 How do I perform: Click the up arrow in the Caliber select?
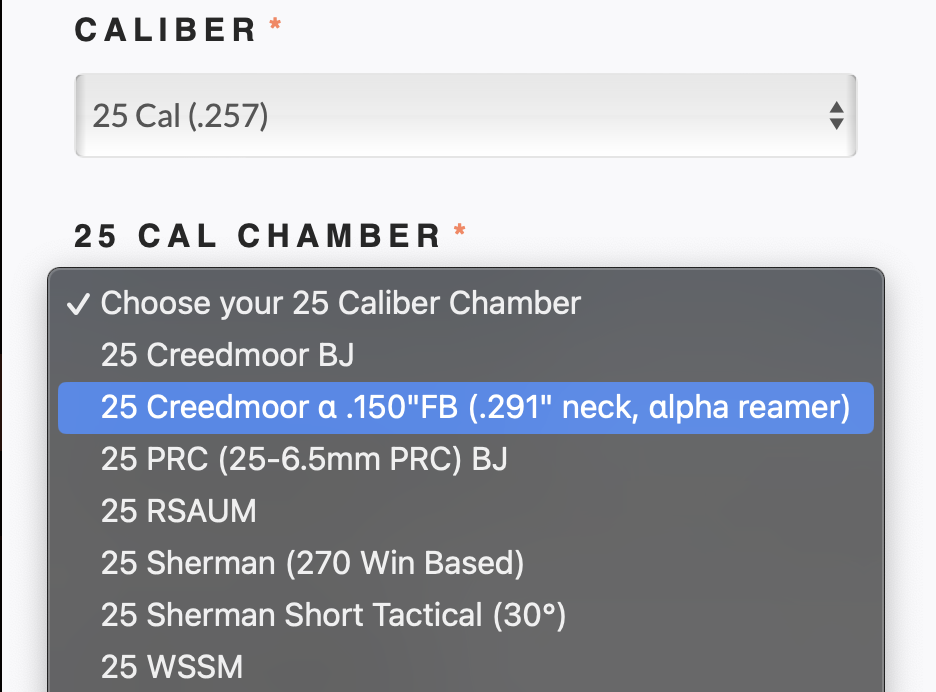click(x=836, y=108)
